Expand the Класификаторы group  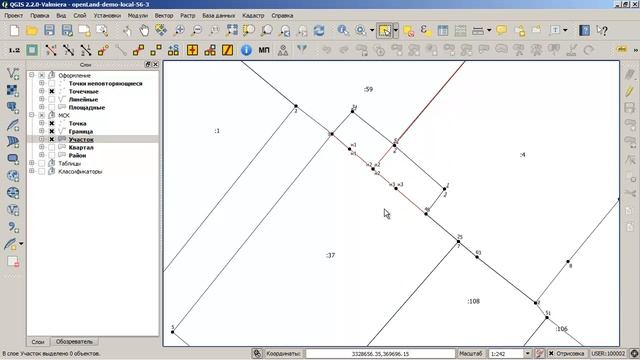pyautogui.click(x=32, y=171)
